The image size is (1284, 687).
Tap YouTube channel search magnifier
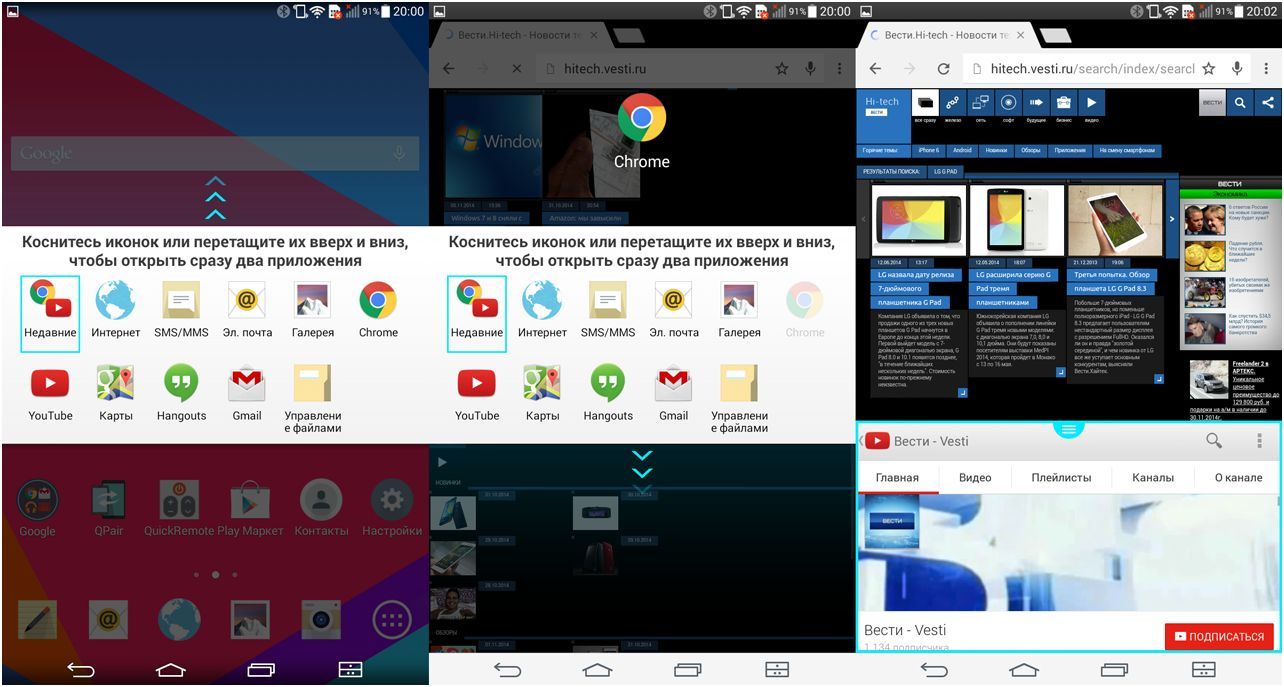(1214, 440)
